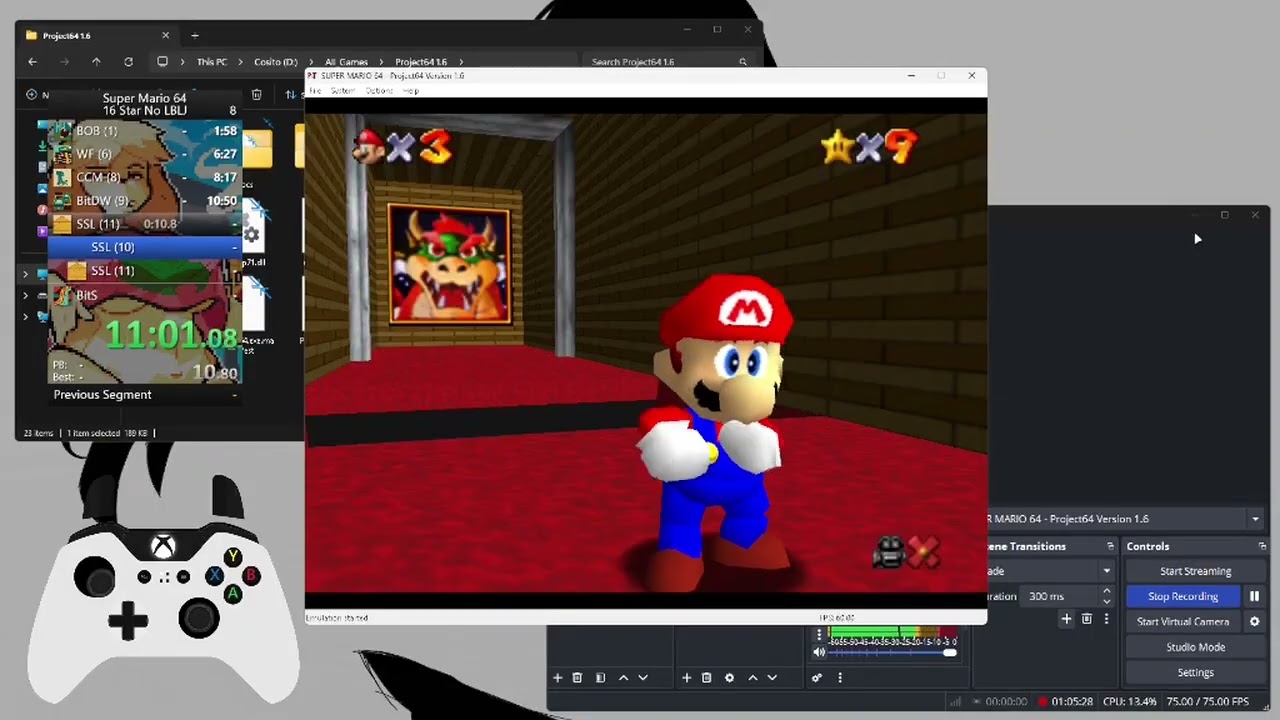The width and height of the screenshot is (1280, 720).
Task: Select BOB (1) split in LiveSplit
Action: point(144,131)
